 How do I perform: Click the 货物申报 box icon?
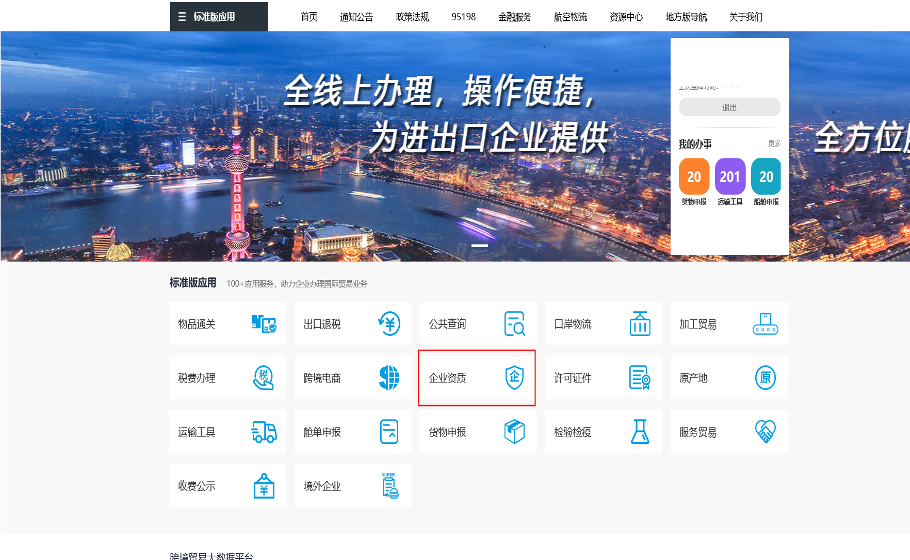[x=514, y=432]
